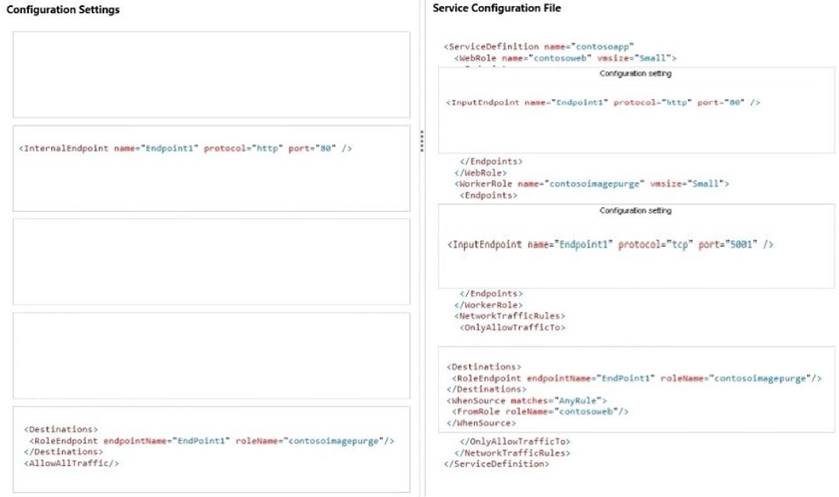The width and height of the screenshot is (839, 497).
Task: Click the empty box directly above the AllowAllTraffic block
Action: 211,355
